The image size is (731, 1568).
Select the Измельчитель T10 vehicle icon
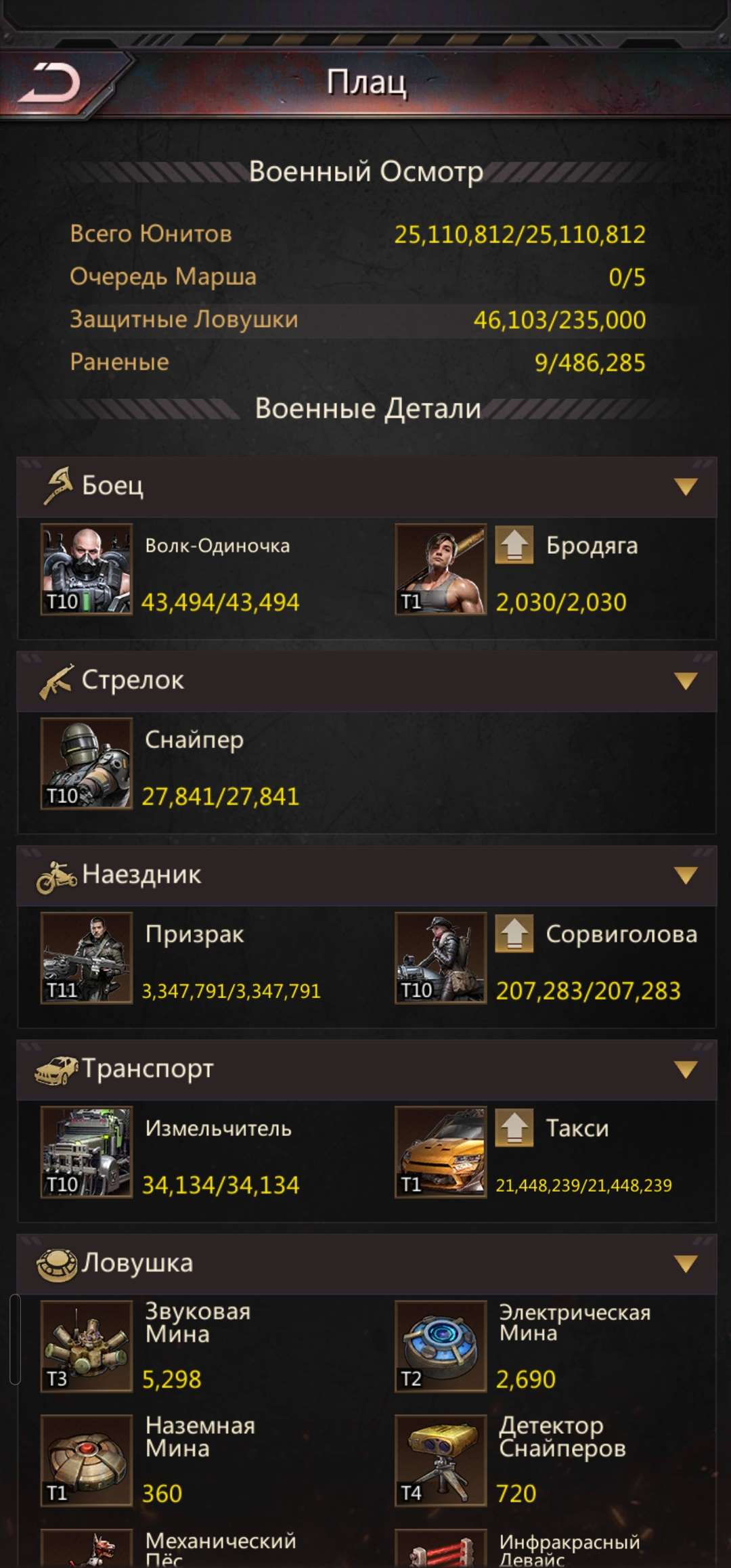(87, 1152)
